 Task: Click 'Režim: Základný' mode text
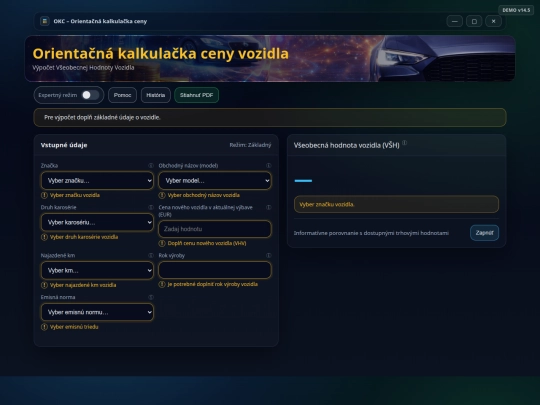[250, 145]
